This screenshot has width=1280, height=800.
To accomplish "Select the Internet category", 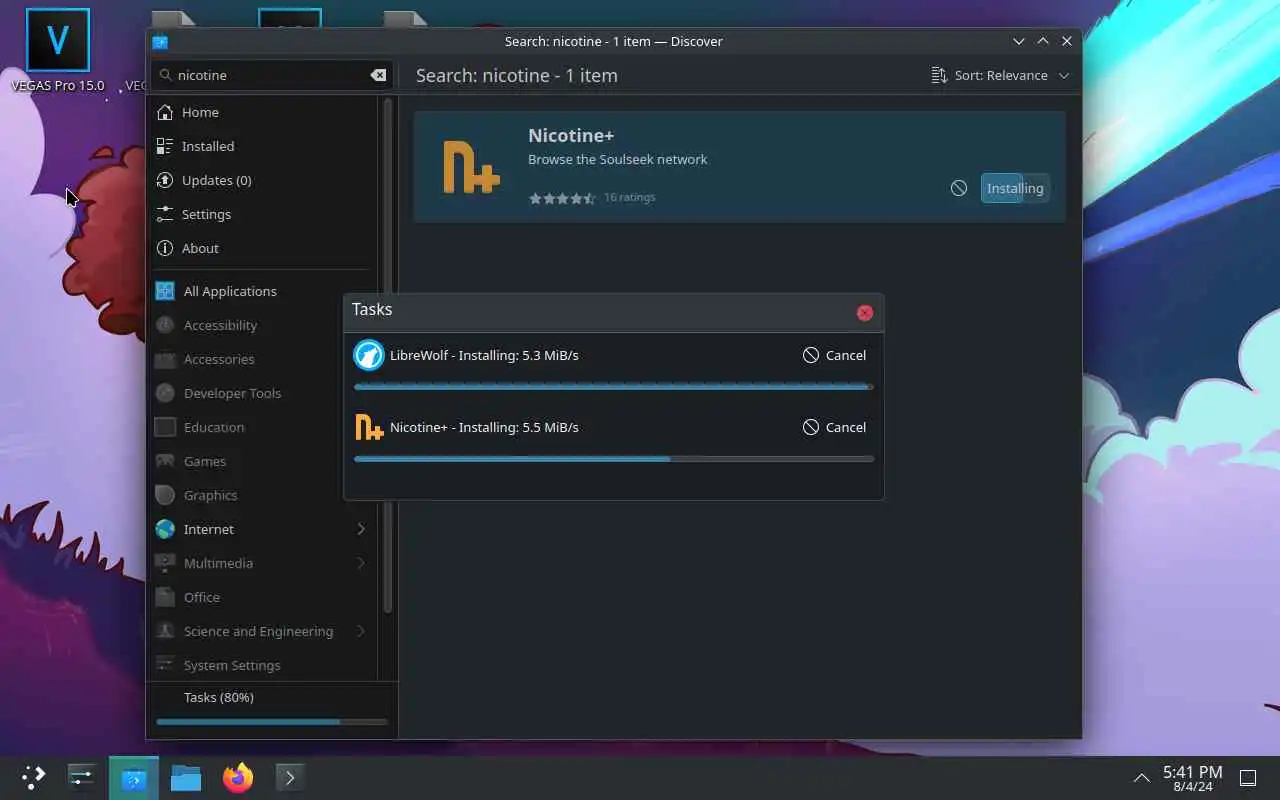I will coord(262,529).
